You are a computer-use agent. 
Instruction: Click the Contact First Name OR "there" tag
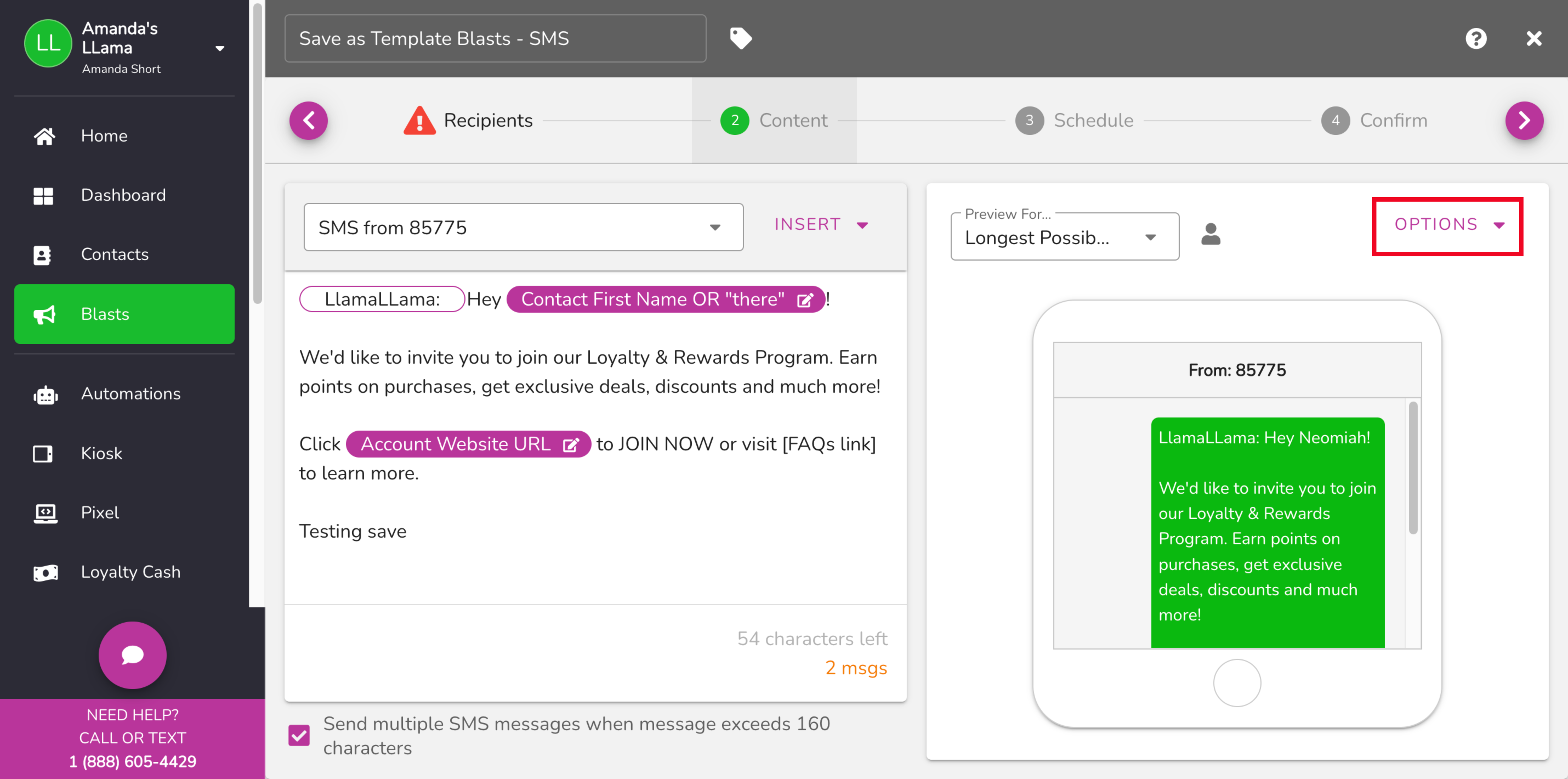(666, 300)
